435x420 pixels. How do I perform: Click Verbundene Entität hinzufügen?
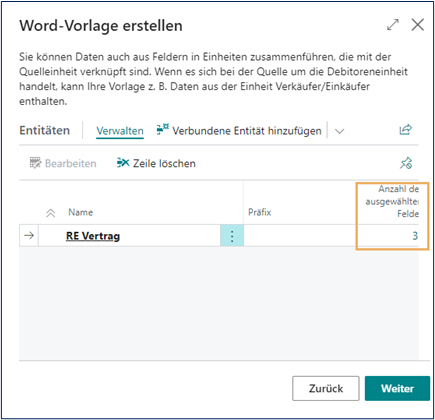tap(239, 131)
